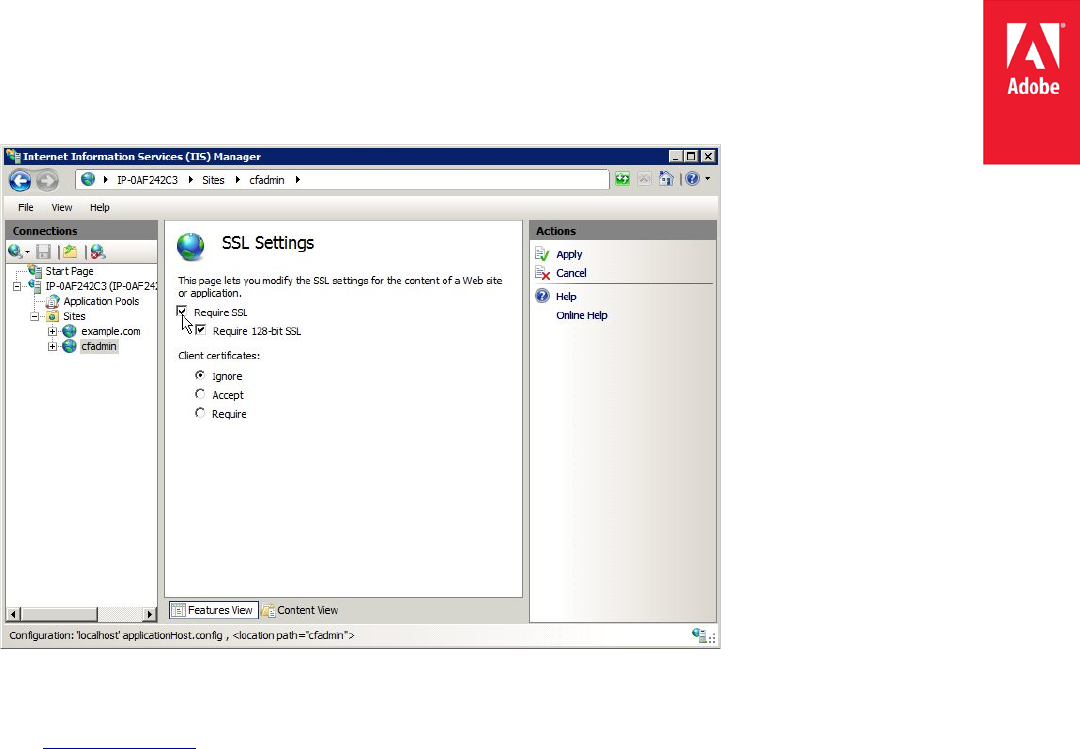Click Cancel in Actions pane
The image size is (1080, 749).
point(571,273)
